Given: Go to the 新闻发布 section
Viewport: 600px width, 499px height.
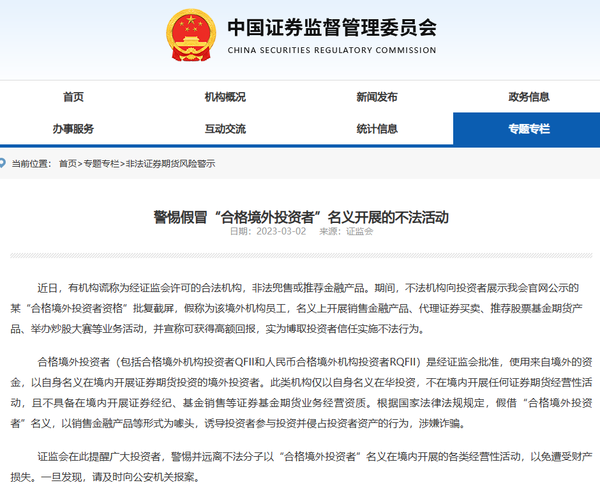Looking at the screenshot, I should [x=376, y=97].
